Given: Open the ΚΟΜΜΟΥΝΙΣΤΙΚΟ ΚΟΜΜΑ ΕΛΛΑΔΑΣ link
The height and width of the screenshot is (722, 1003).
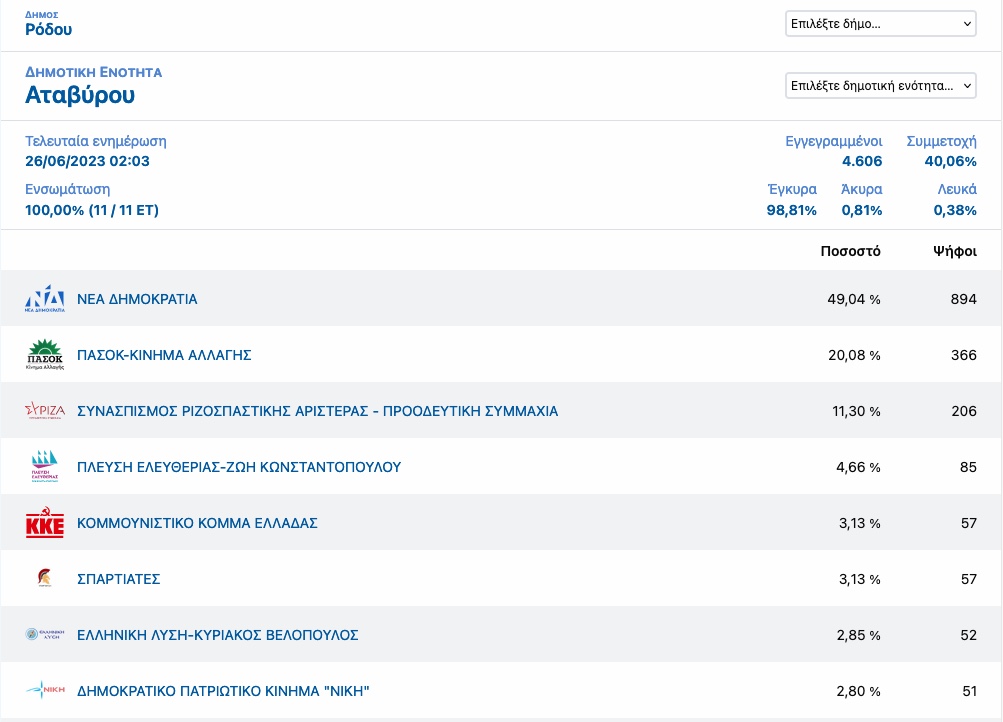Looking at the screenshot, I should click(x=197, y=523).
